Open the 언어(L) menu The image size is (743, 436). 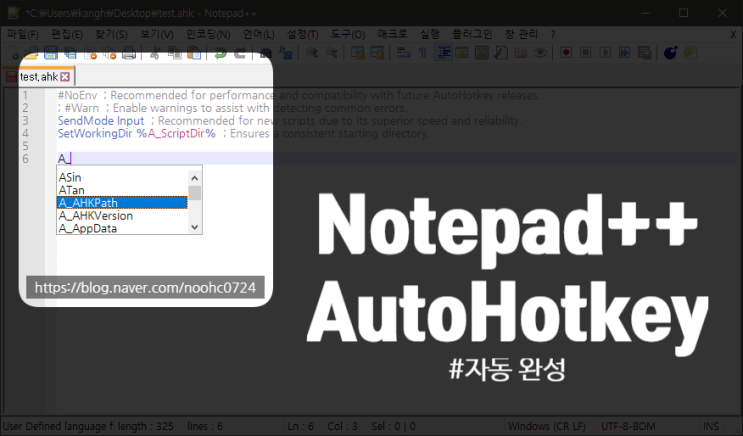click(x=259, y=35)
